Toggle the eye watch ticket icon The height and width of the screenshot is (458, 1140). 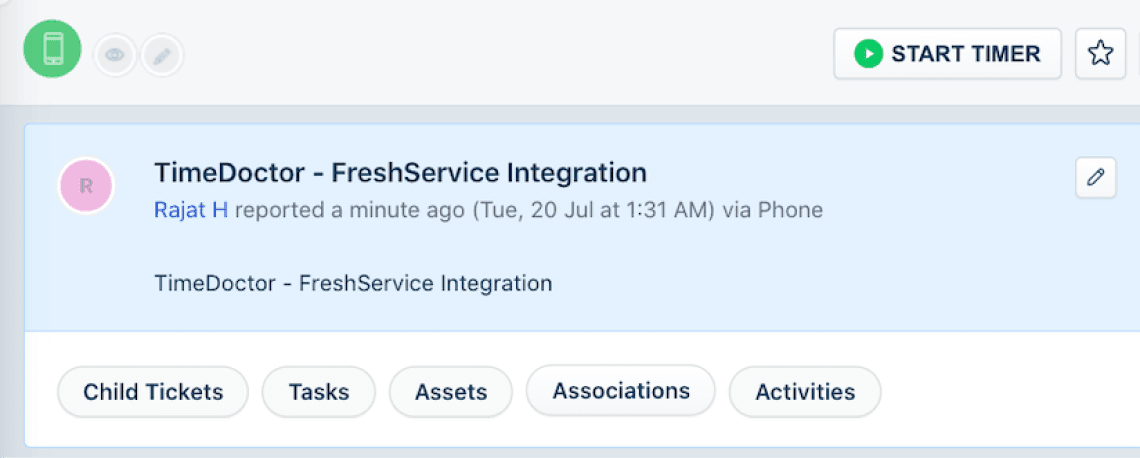[115, 56]
